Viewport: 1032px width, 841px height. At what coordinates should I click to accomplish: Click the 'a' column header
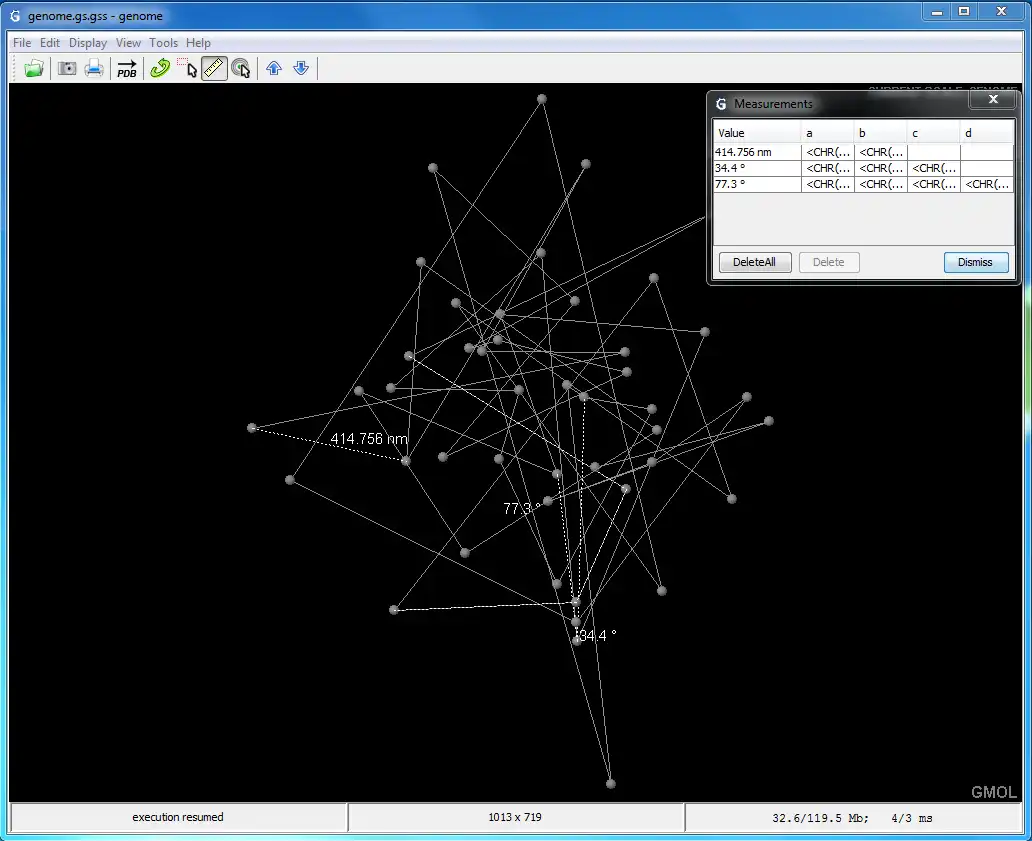(x=827, y=133)
